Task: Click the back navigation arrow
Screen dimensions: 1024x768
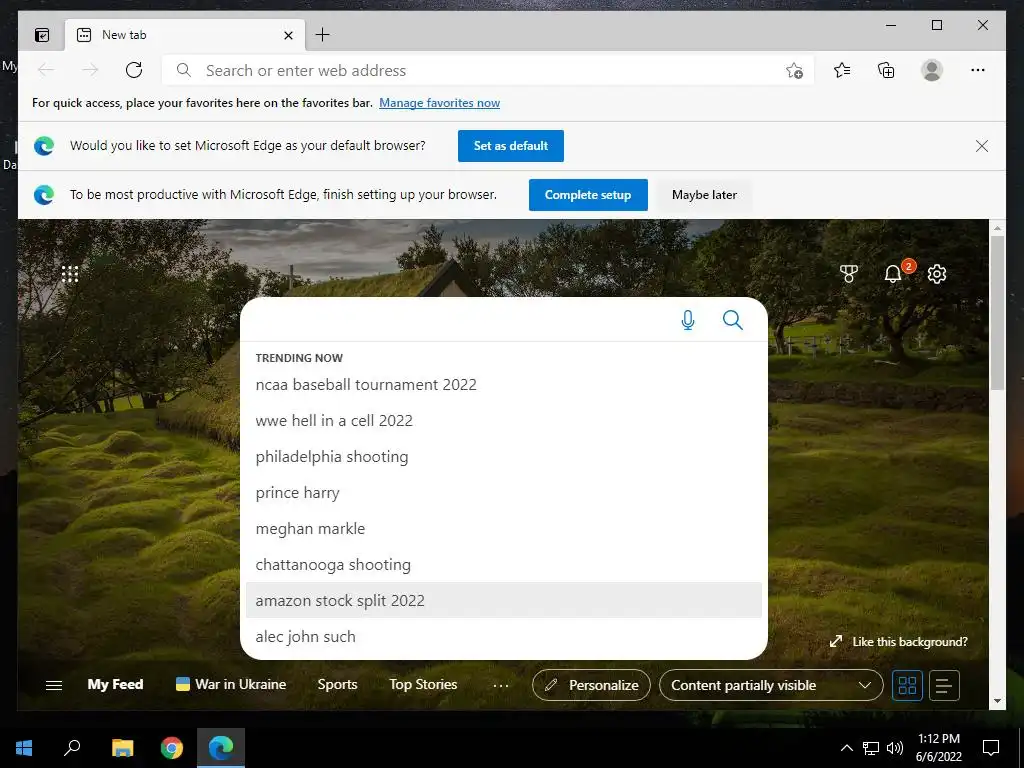Action: [x=46, y=70]
